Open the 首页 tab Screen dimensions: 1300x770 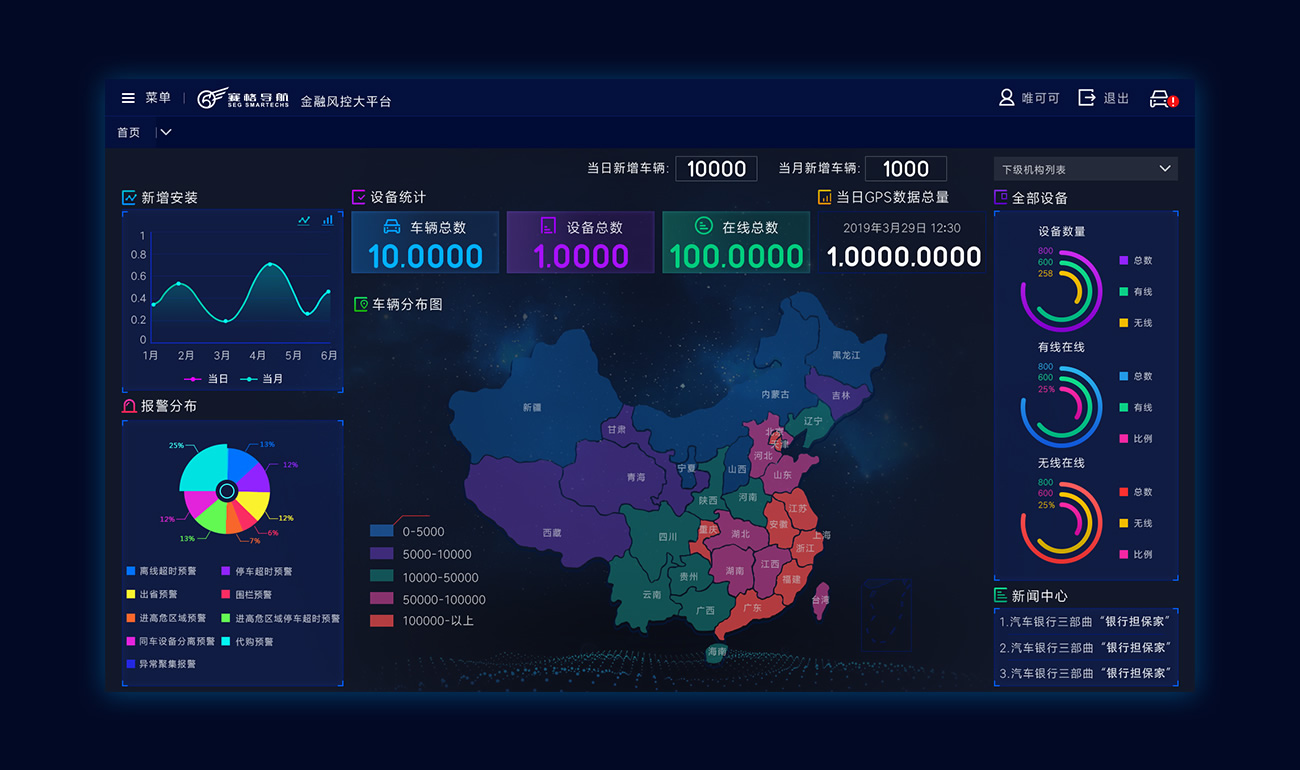[129, 132]
